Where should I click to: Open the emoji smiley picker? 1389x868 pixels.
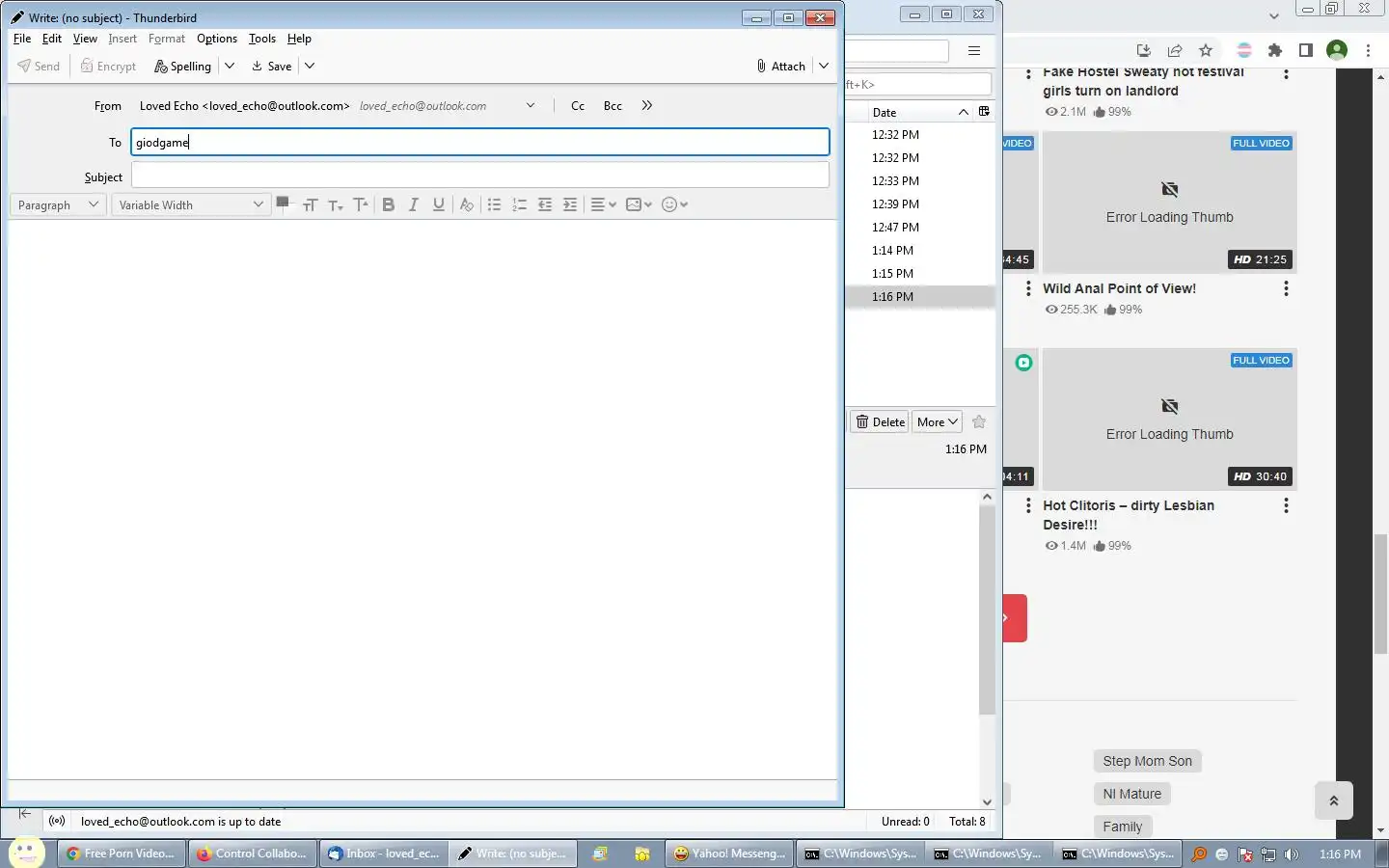tap(674, 204)
